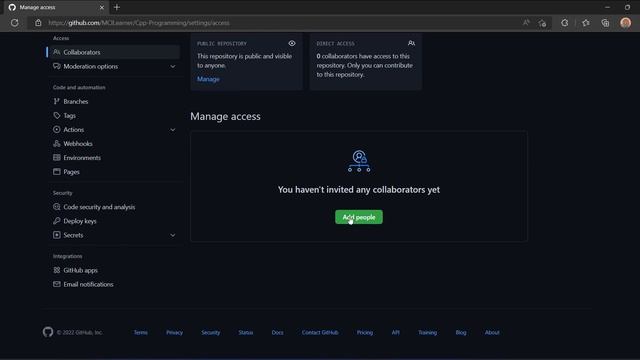
Task: Click the green Add people button
Action: pyautogui.click(x=359, y=217)
